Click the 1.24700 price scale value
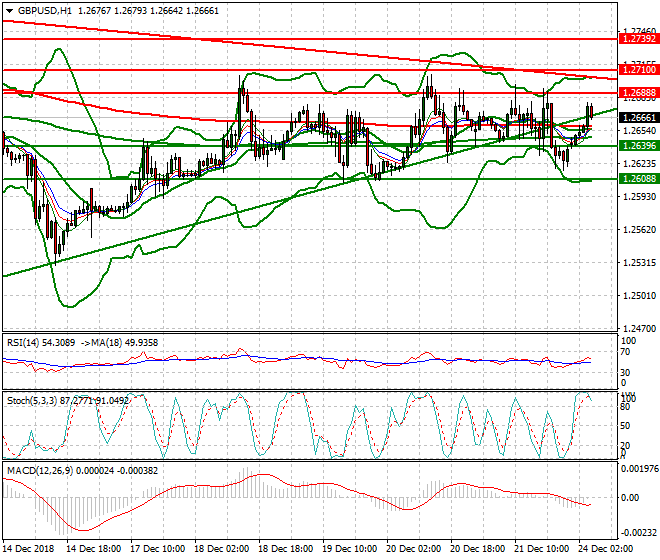Viewport: 660px width, 560px height. [x=639, y=328]
